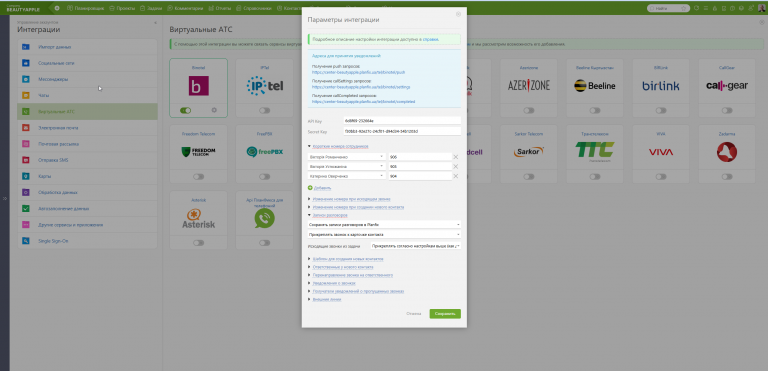768x371 pixels.
Task: Click the Secret Key input field
Action: coord(402,131)
